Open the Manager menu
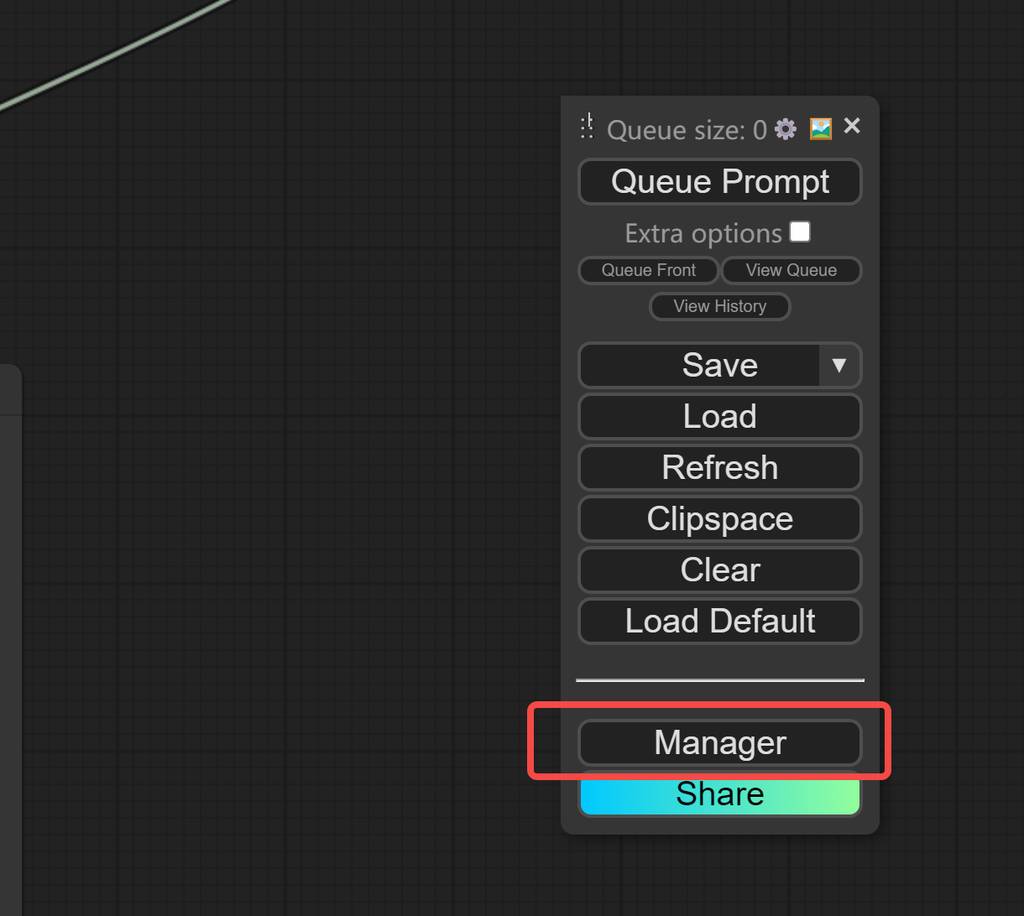Viewport: 1024px width, 916px height. (719, 743)
